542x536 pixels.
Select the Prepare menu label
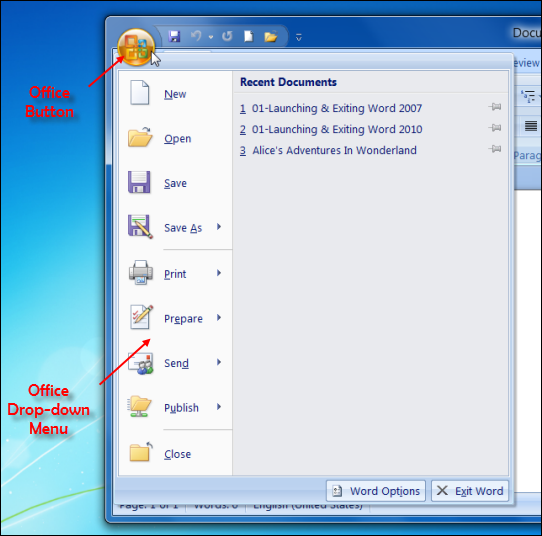(183, 319)
